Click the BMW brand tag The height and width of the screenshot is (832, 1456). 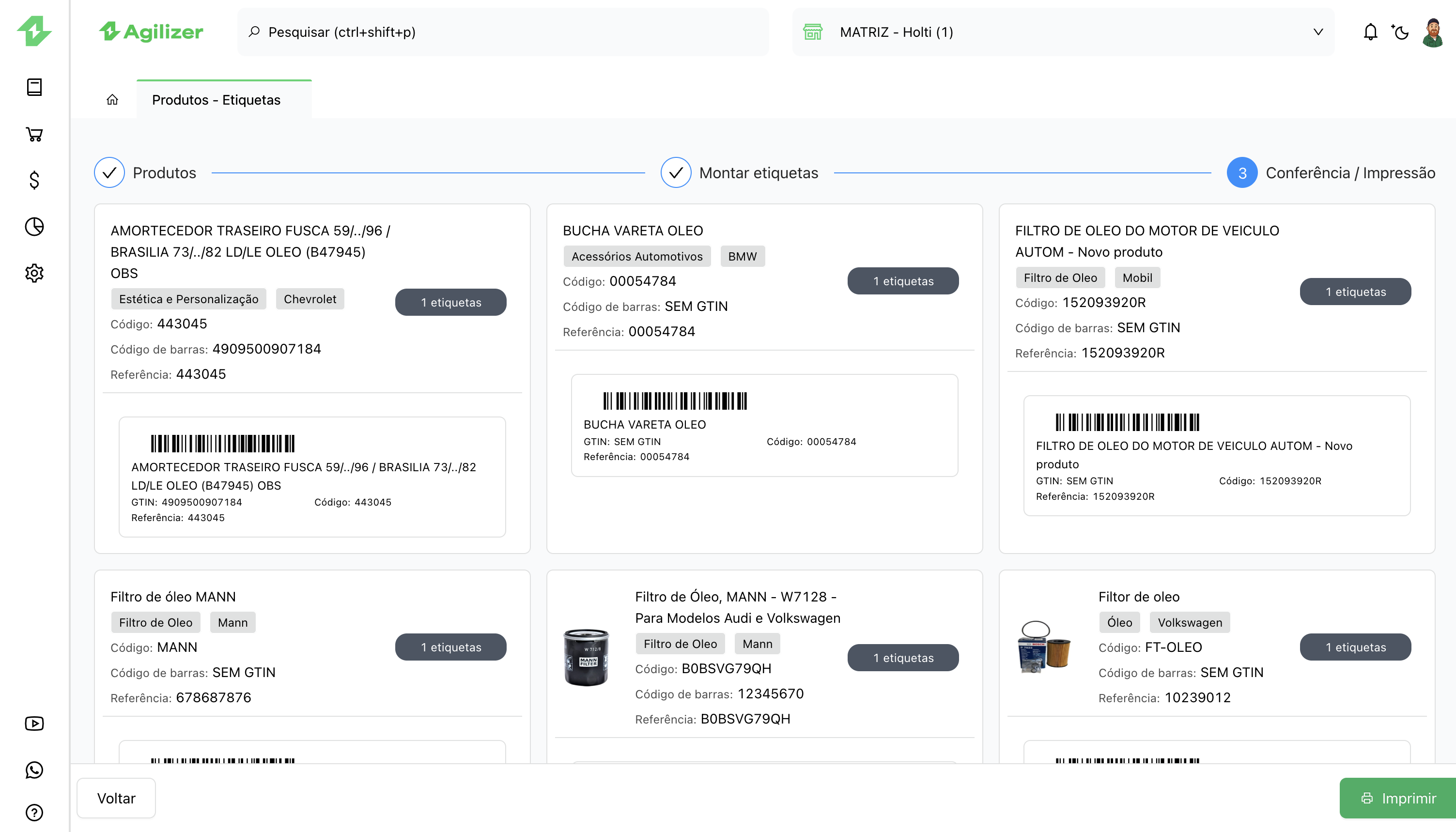742,257
